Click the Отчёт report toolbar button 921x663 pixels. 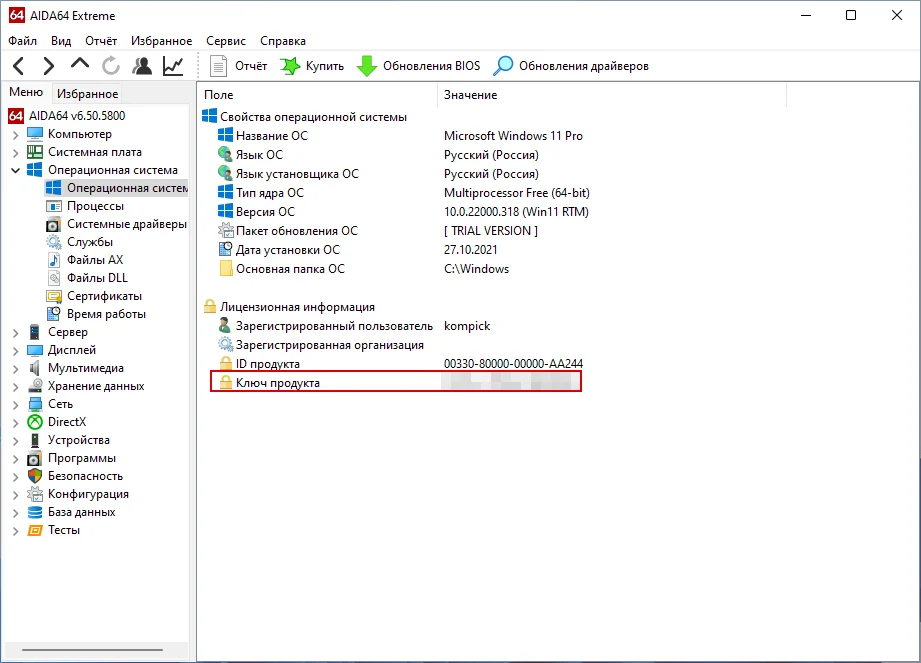coord(239,66)
